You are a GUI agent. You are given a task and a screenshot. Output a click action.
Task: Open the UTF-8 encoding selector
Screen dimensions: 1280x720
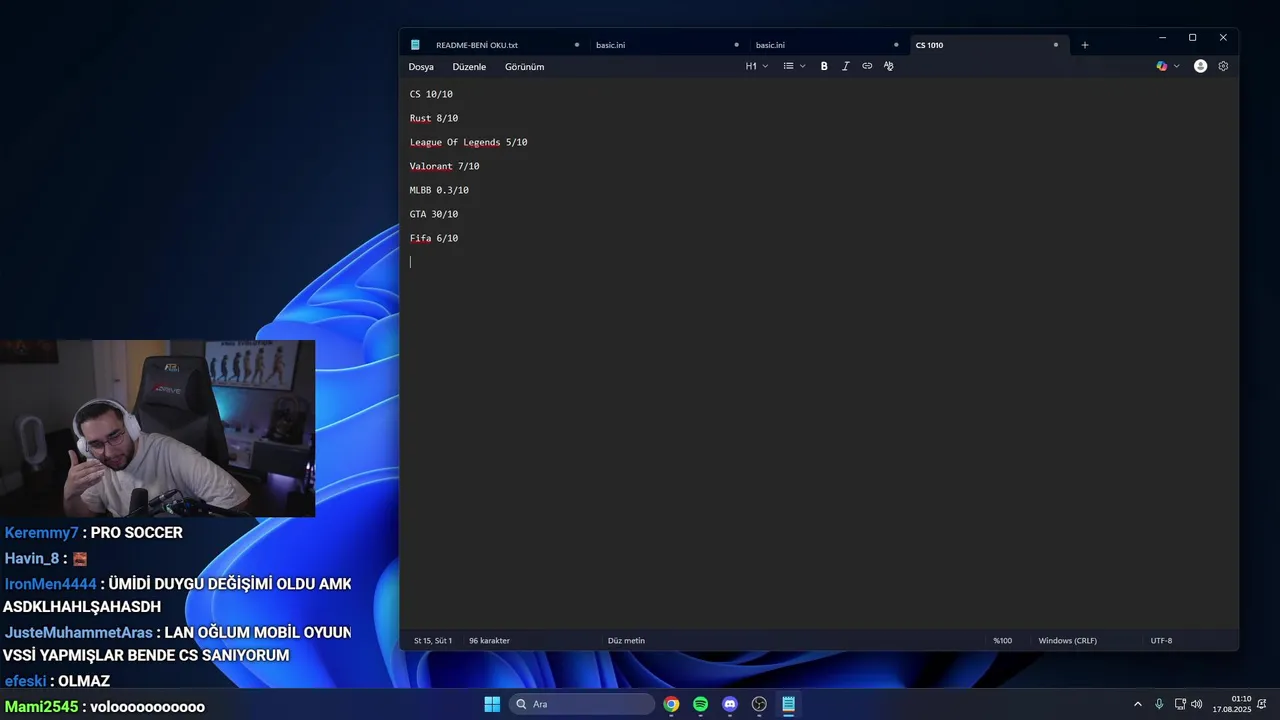1161,641
